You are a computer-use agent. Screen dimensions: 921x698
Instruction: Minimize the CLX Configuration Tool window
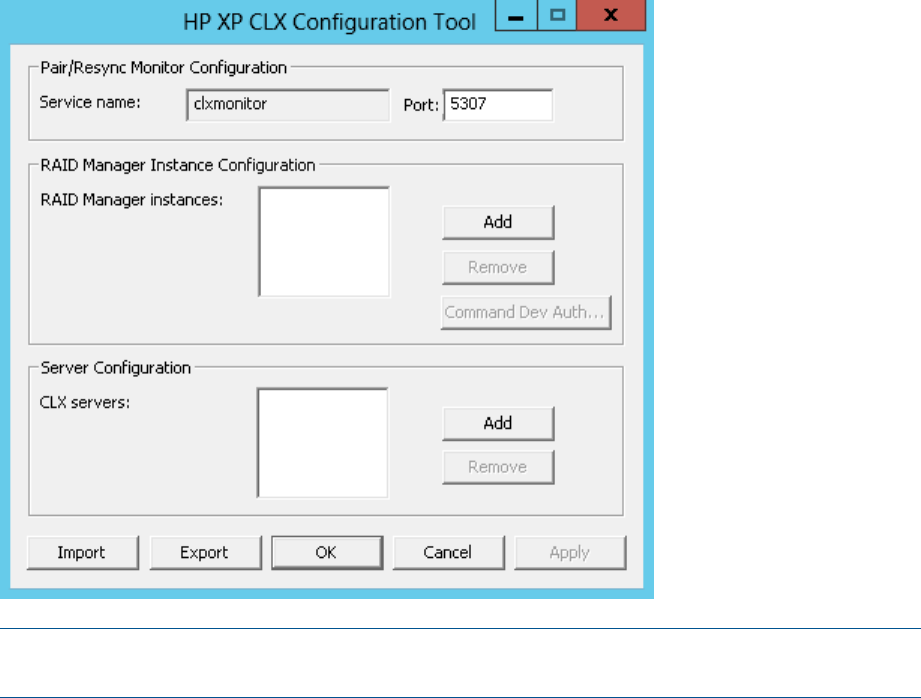(x=516, y=15)
